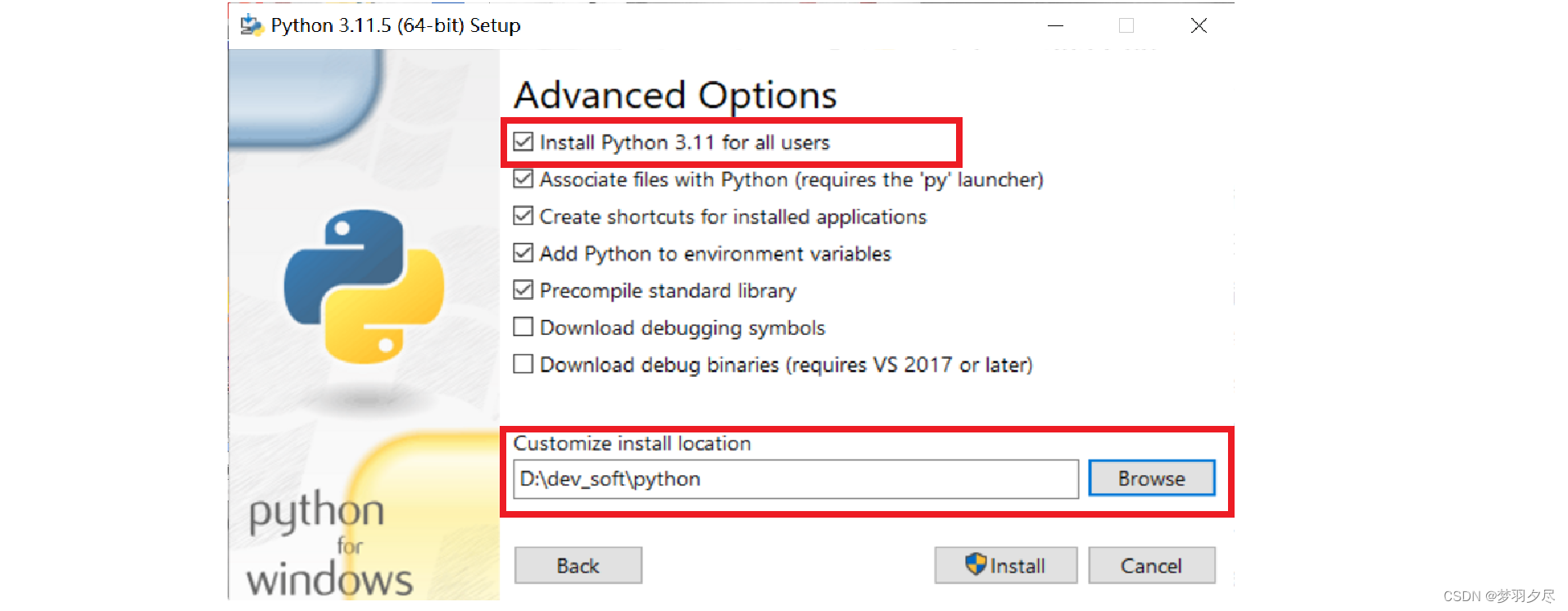The image size is (1568, 611).
Task: Click the Advanced Options heading
Action: [676, 96]
